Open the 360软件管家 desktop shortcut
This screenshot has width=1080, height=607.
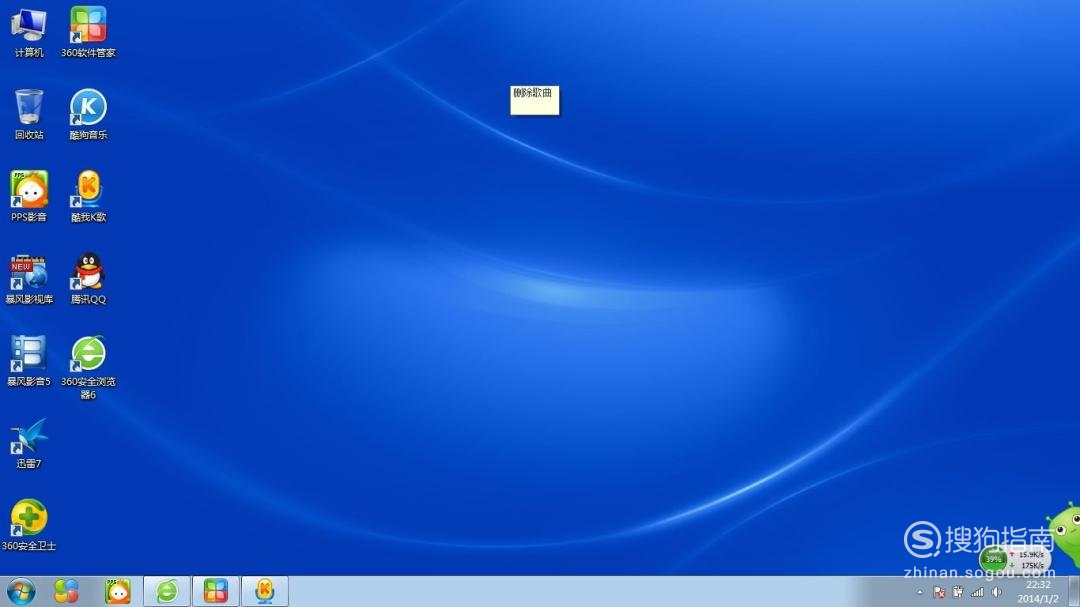tap(88, 32)
